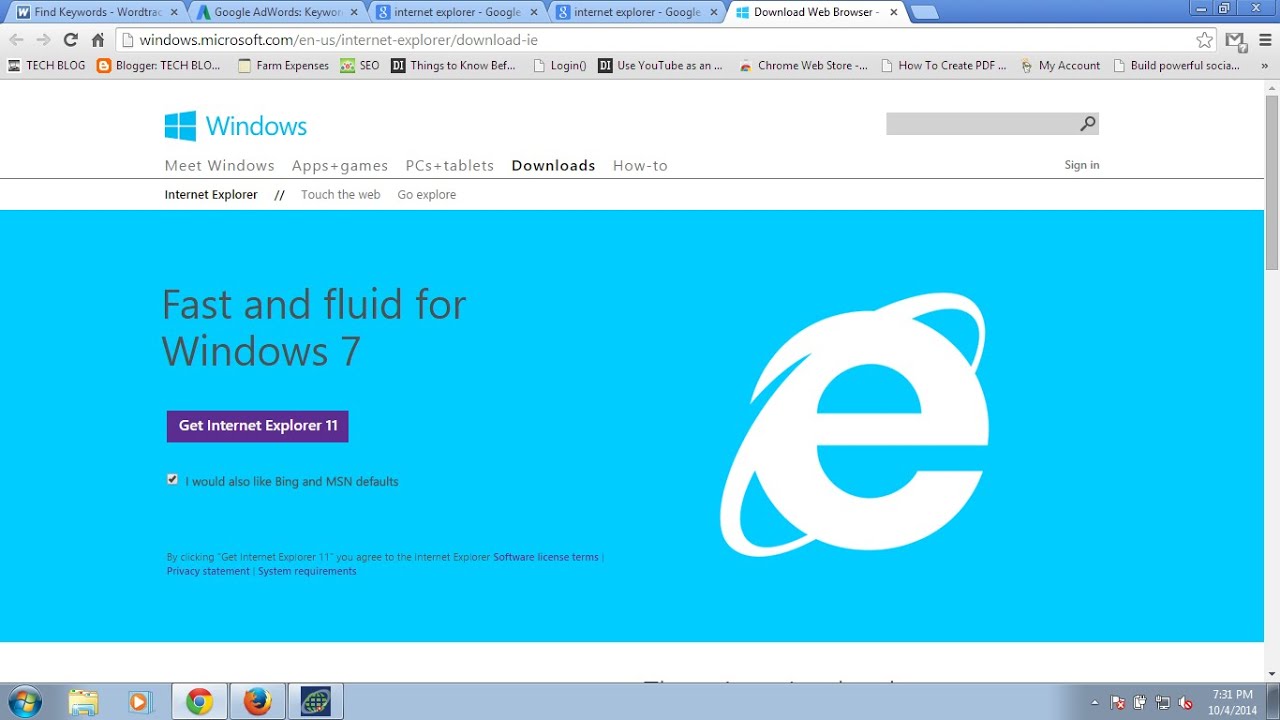Click the search magnifier icon
Viewport: 1280px width, 720px height.
tap(1088, 124)
